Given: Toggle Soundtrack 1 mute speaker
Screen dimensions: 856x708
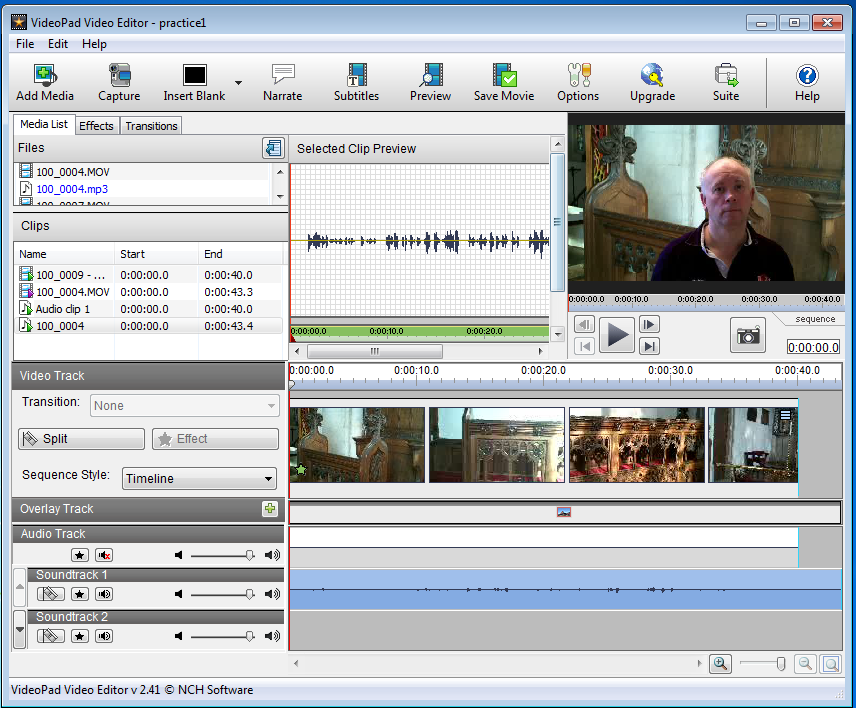Looking at the screenshot, I should tap(104, 594).
